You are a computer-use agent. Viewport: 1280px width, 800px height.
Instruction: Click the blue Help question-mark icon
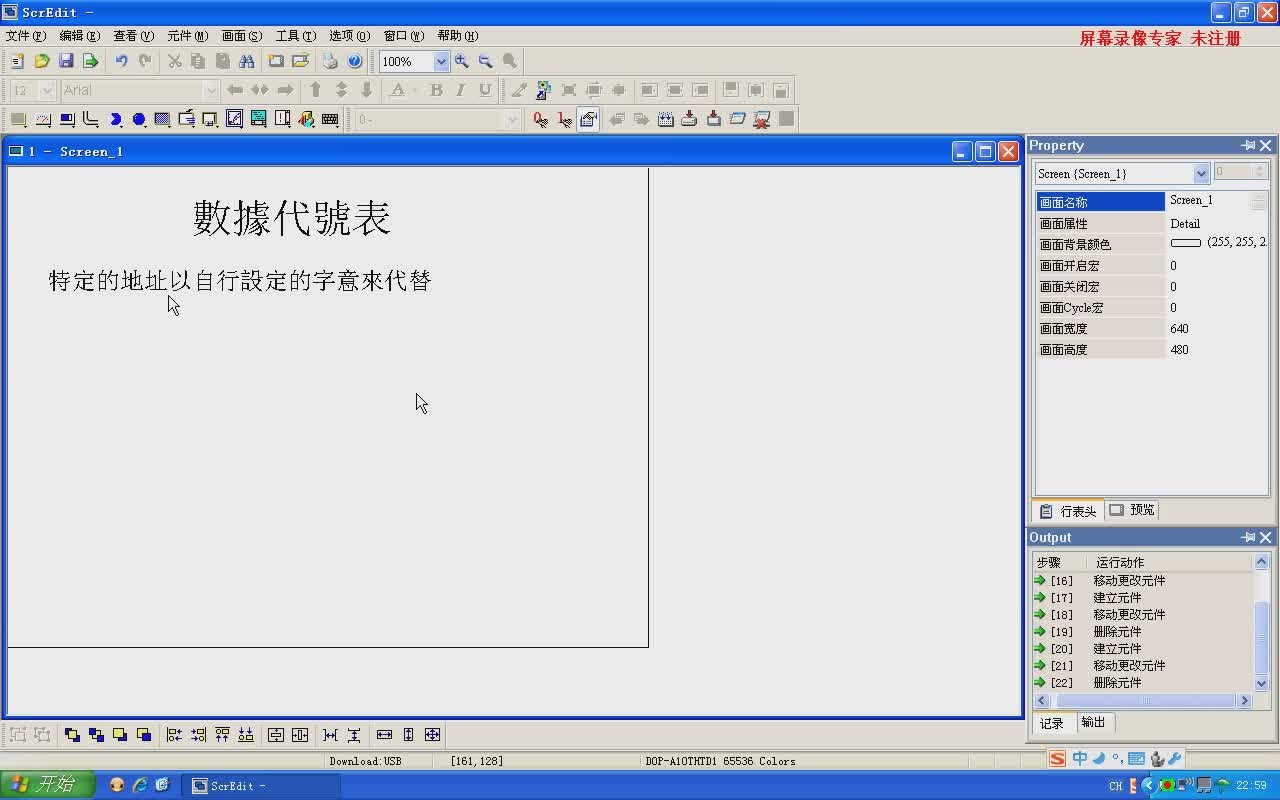pyautogui.click(x=354, y=61)
